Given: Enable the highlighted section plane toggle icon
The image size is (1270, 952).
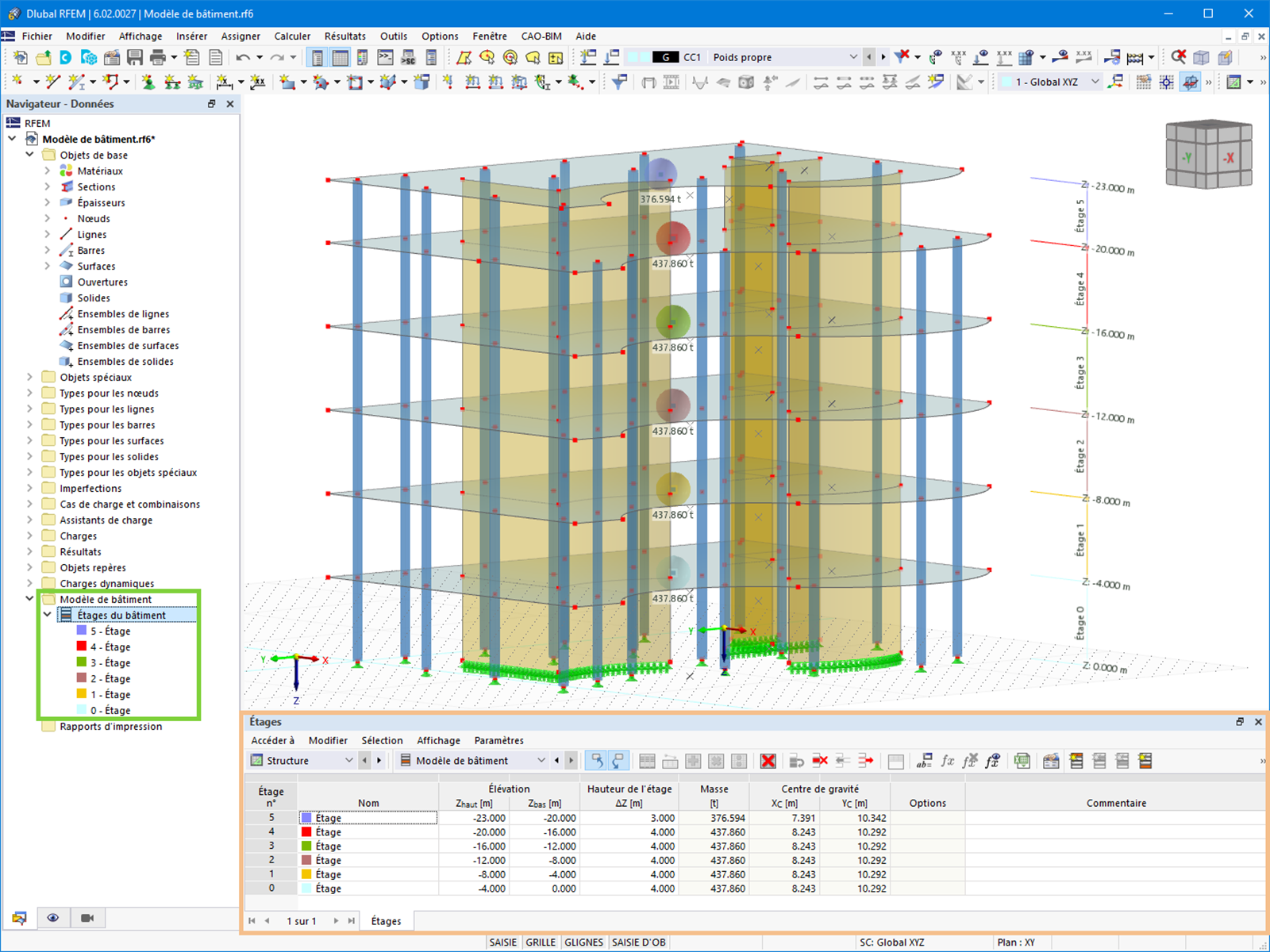Looking at the screenshot, I should pyautogui.click(x=1190, y=82).
